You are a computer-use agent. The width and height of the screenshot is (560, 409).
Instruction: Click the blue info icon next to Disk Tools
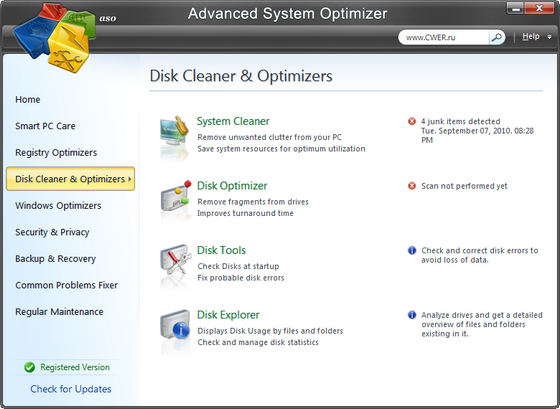tap(412, 250)
